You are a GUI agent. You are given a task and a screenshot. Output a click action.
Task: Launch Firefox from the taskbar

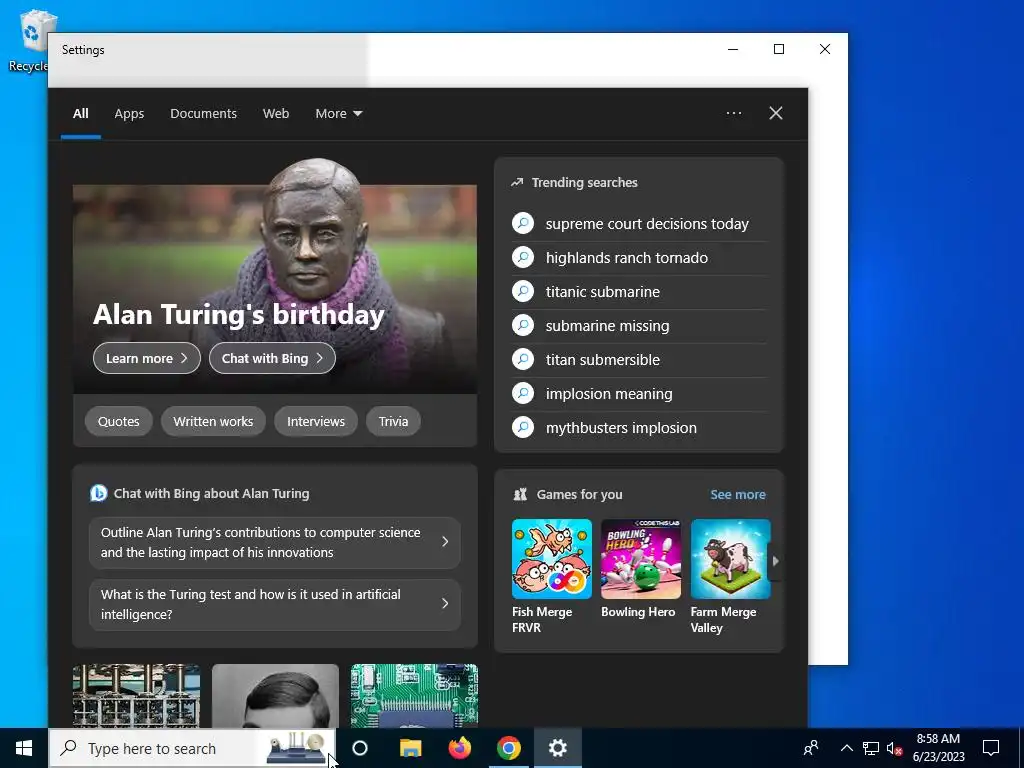coord(460,748)
